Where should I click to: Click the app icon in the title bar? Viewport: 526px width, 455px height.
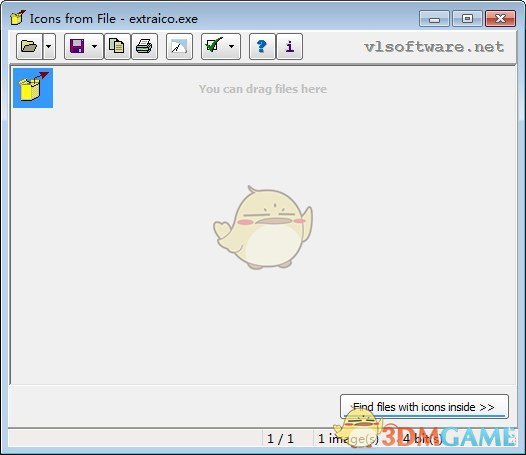[x=18, y=17]
